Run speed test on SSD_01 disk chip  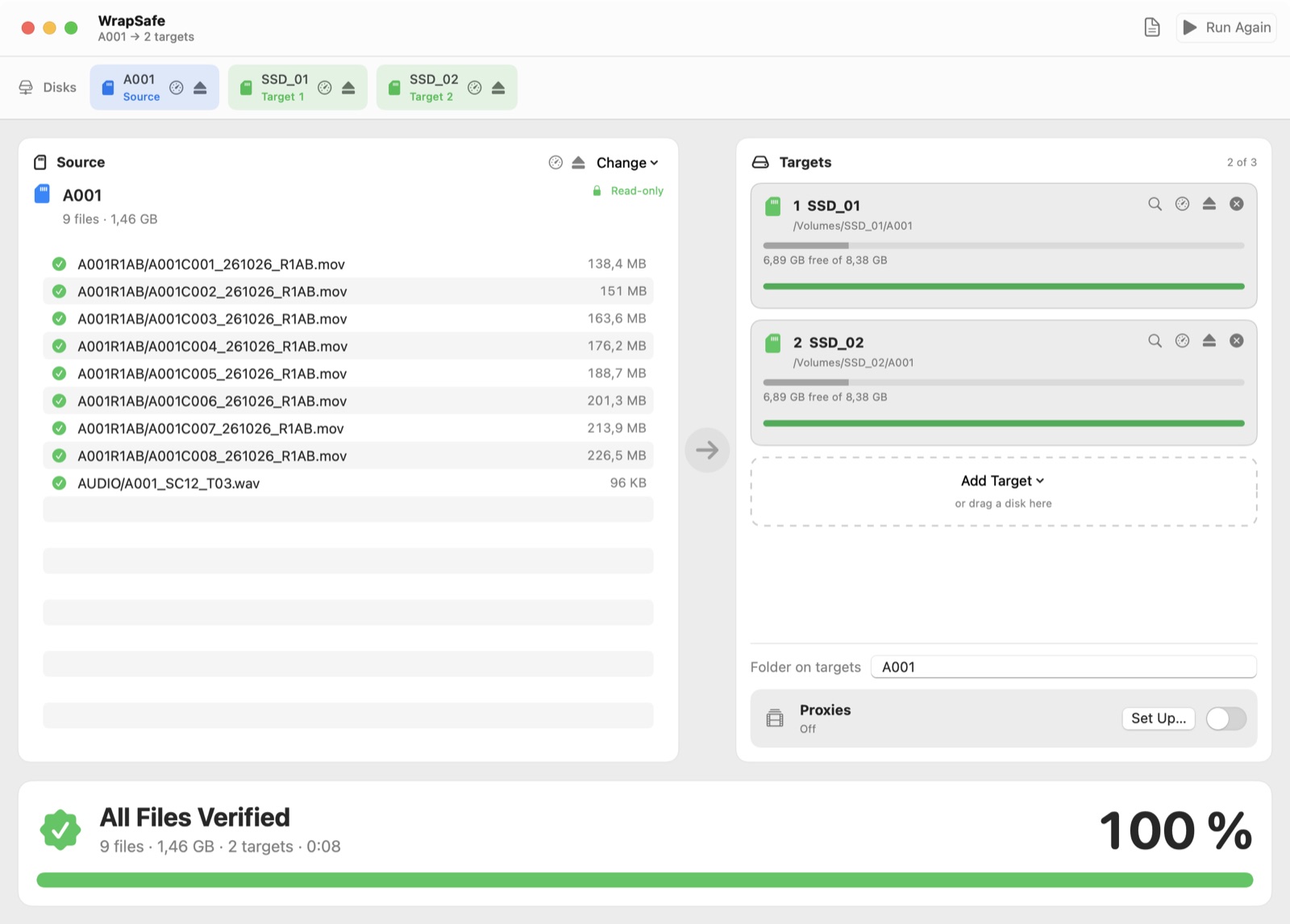tap(325, 88)
